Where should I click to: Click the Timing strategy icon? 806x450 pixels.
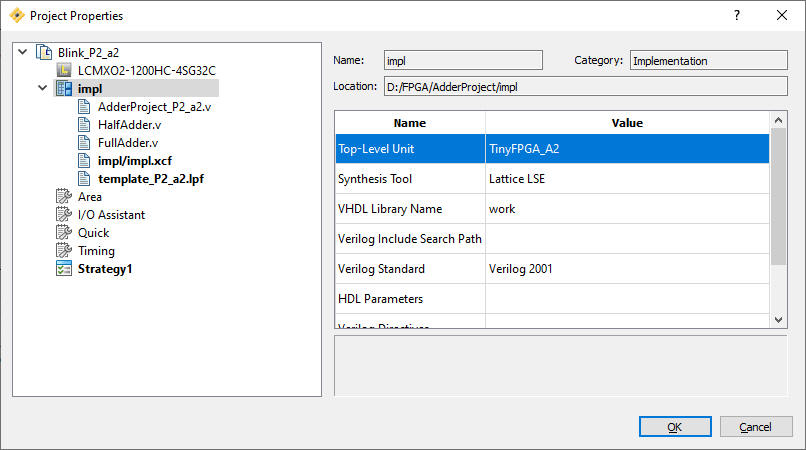click(64, 250)
